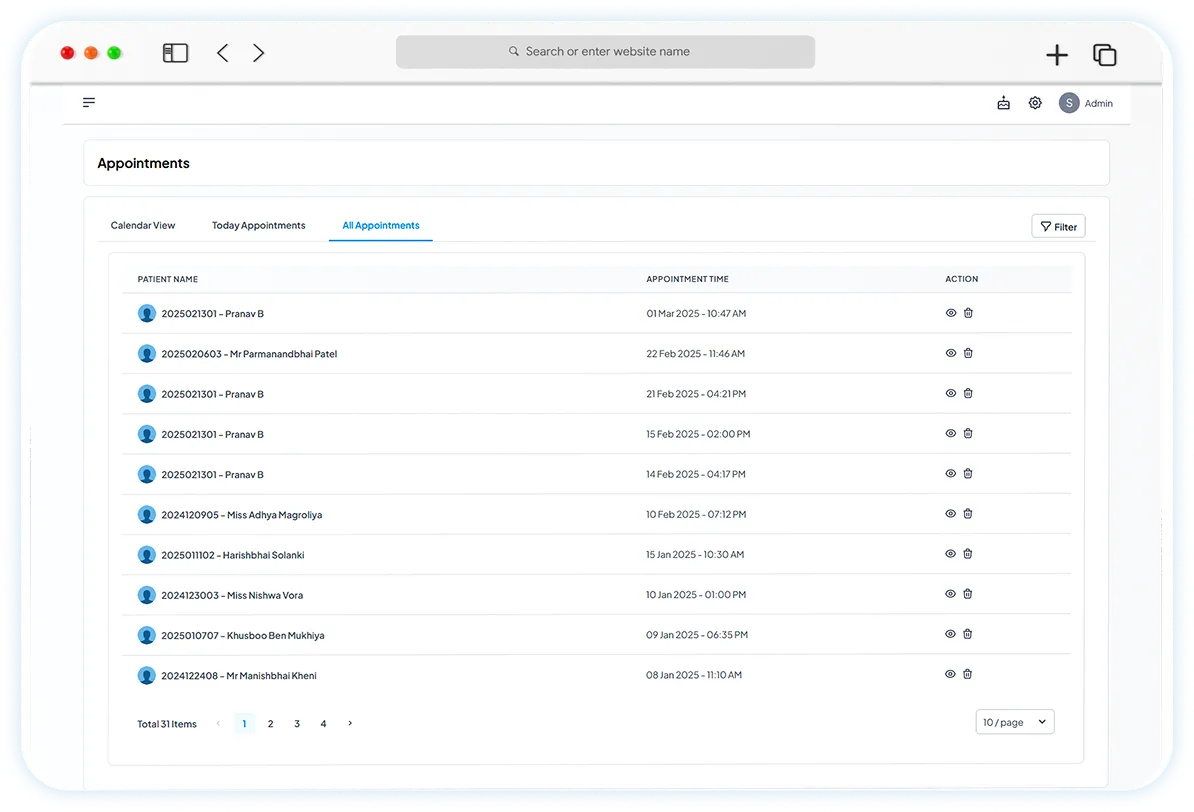This screenshot has height=812, width=1194.
Task: Click the APPOINTMENT TIME column header
Action: pos(688,280)
